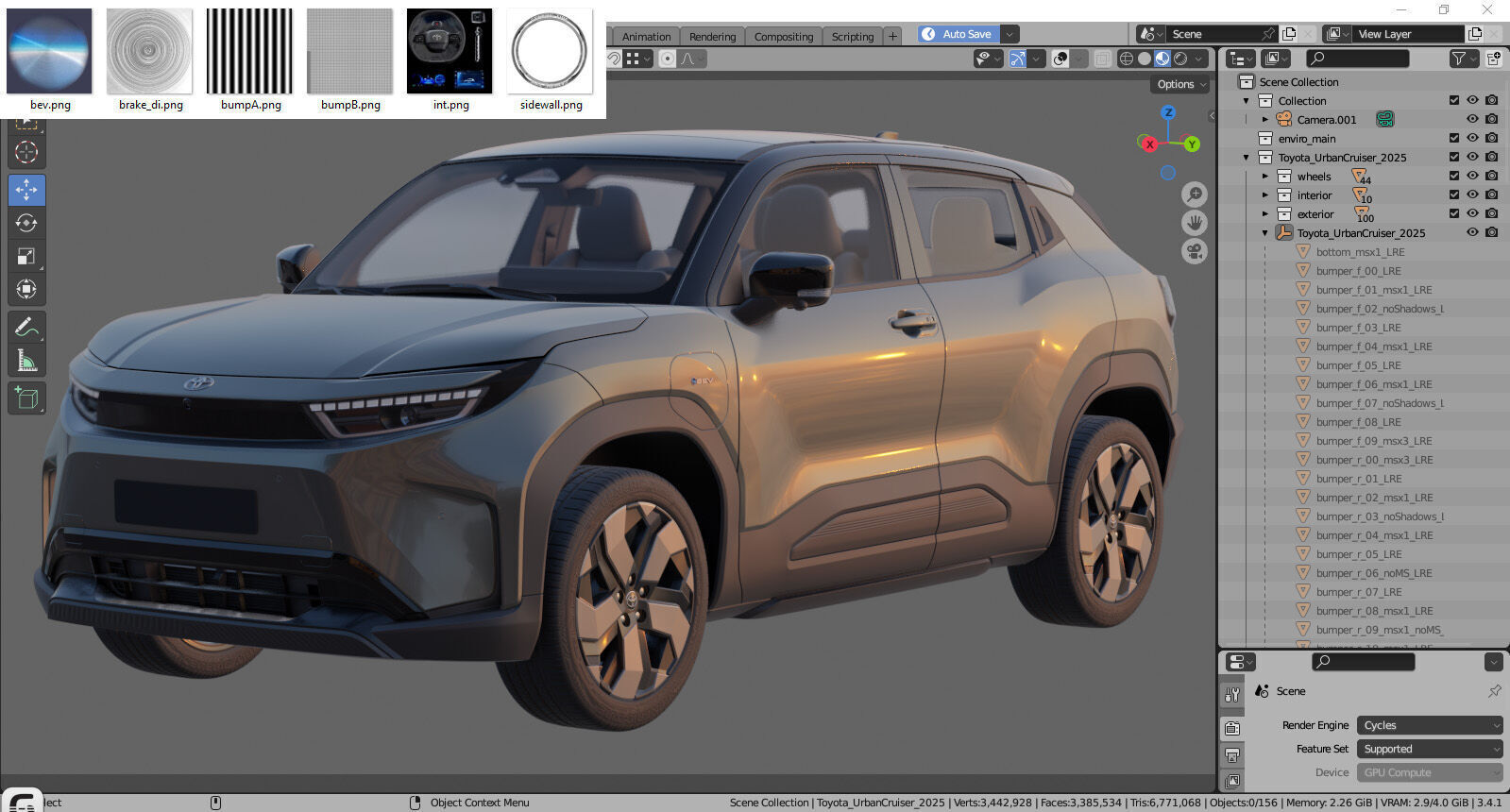Switch to the Compositing workspace tab
This screenshot has width=1510, height=812.
(783, 37)
